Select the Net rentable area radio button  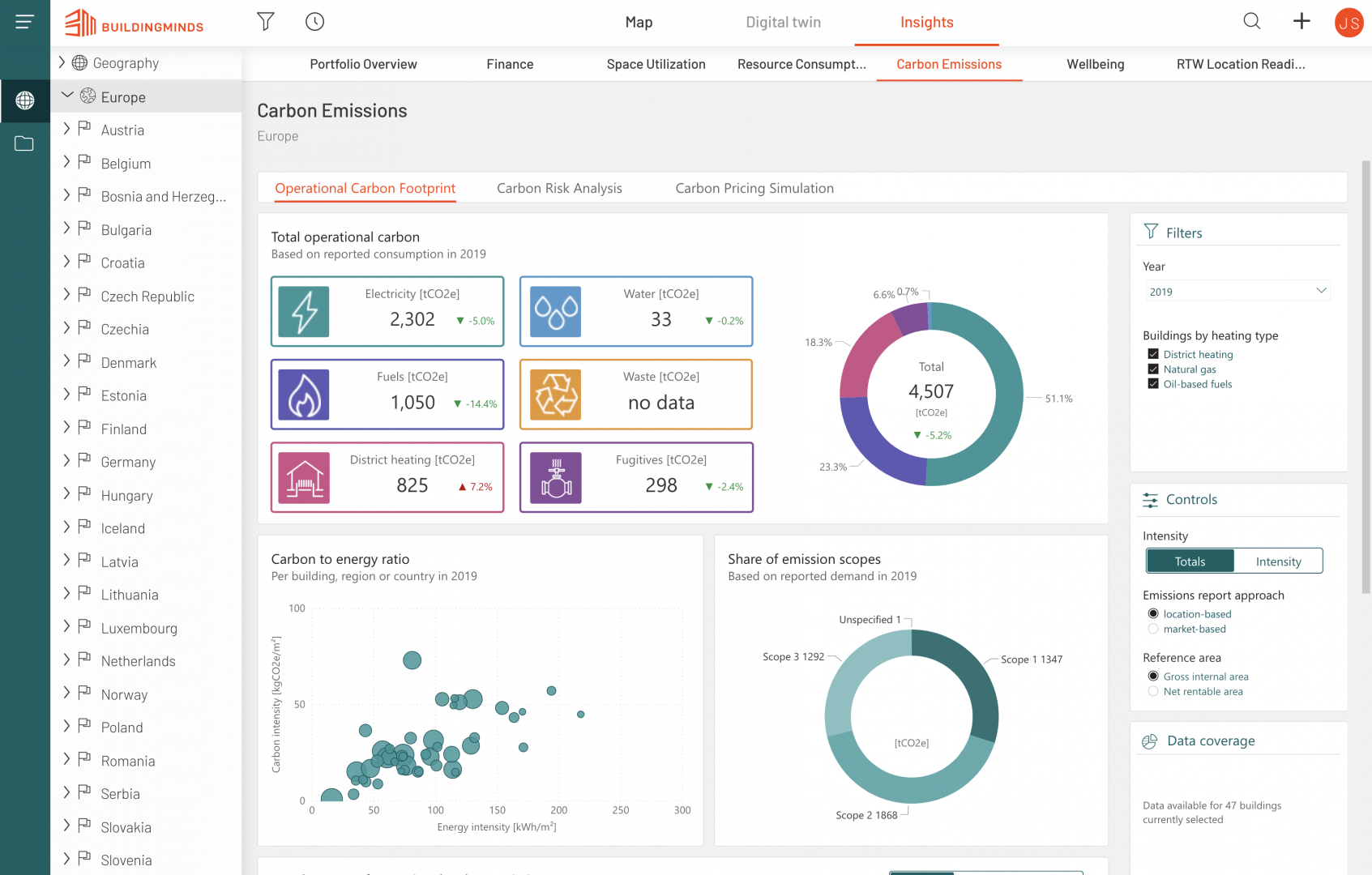(x=1153, y=691)
